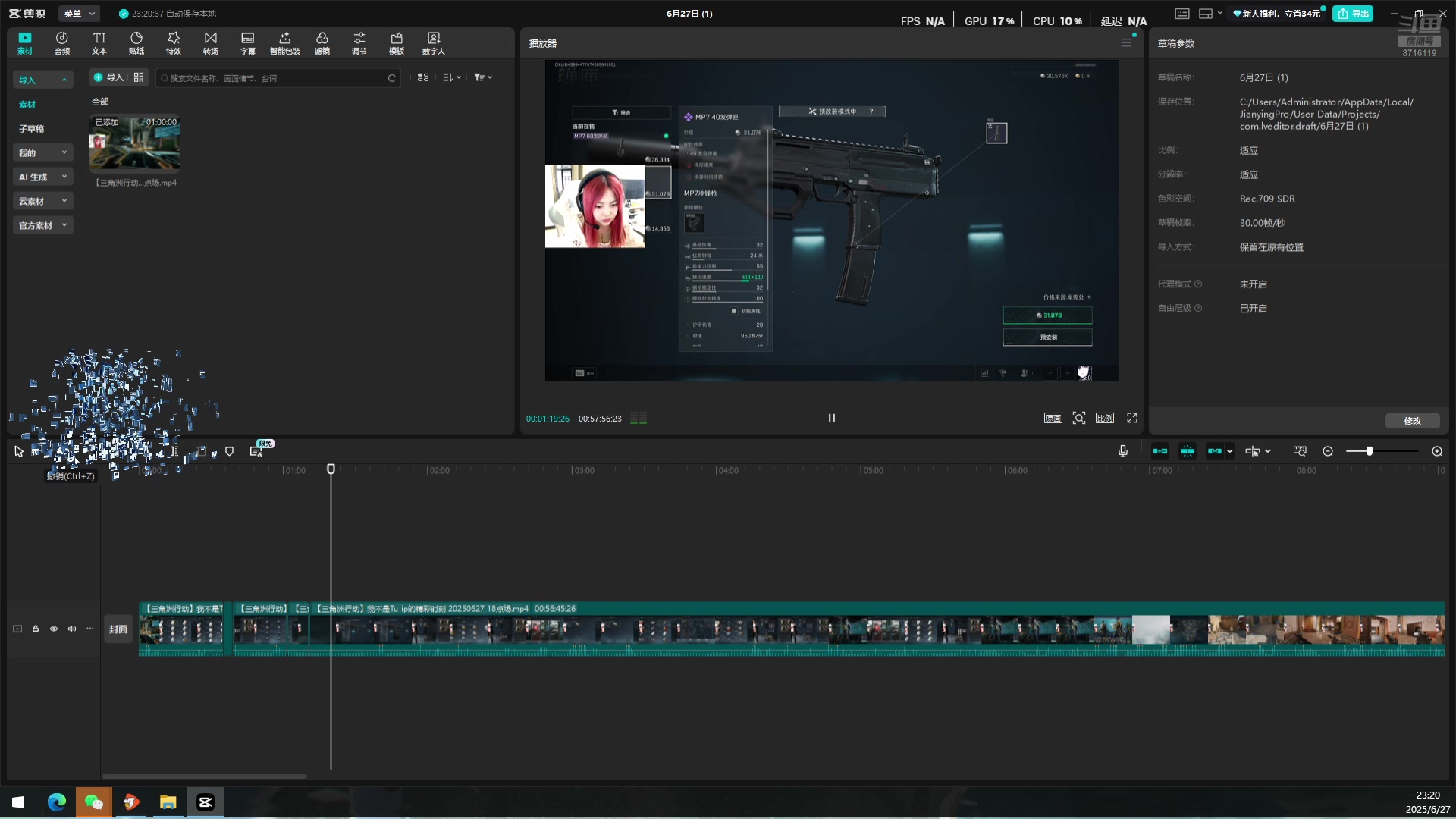Pause playback in the player
Viewport: 1456px width, 819px height.
832,418
